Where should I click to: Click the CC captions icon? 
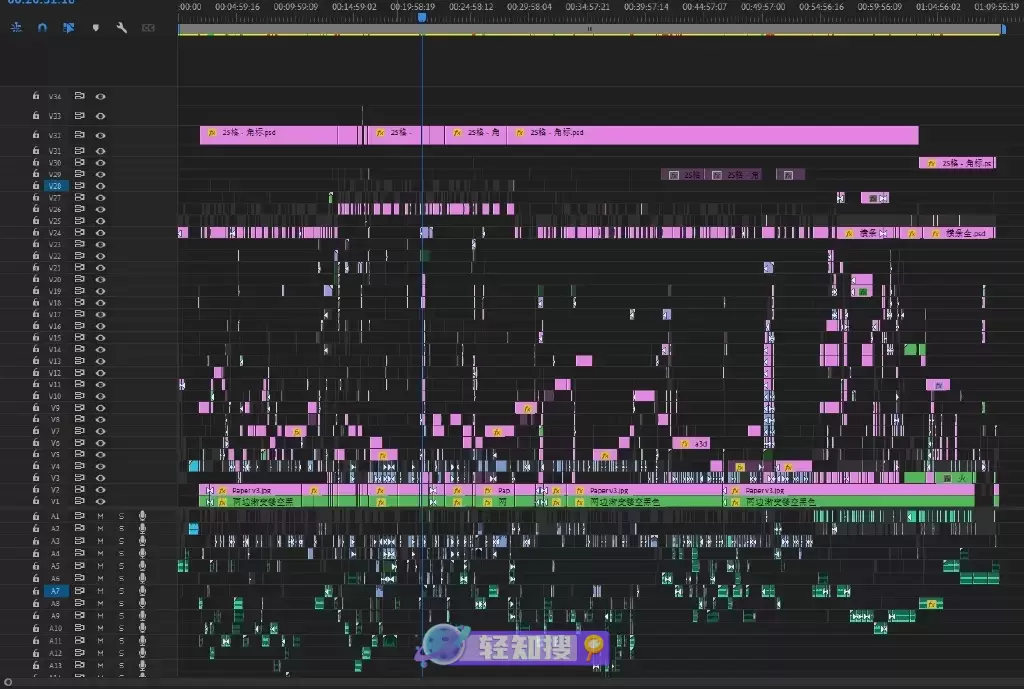coord(148,28)
